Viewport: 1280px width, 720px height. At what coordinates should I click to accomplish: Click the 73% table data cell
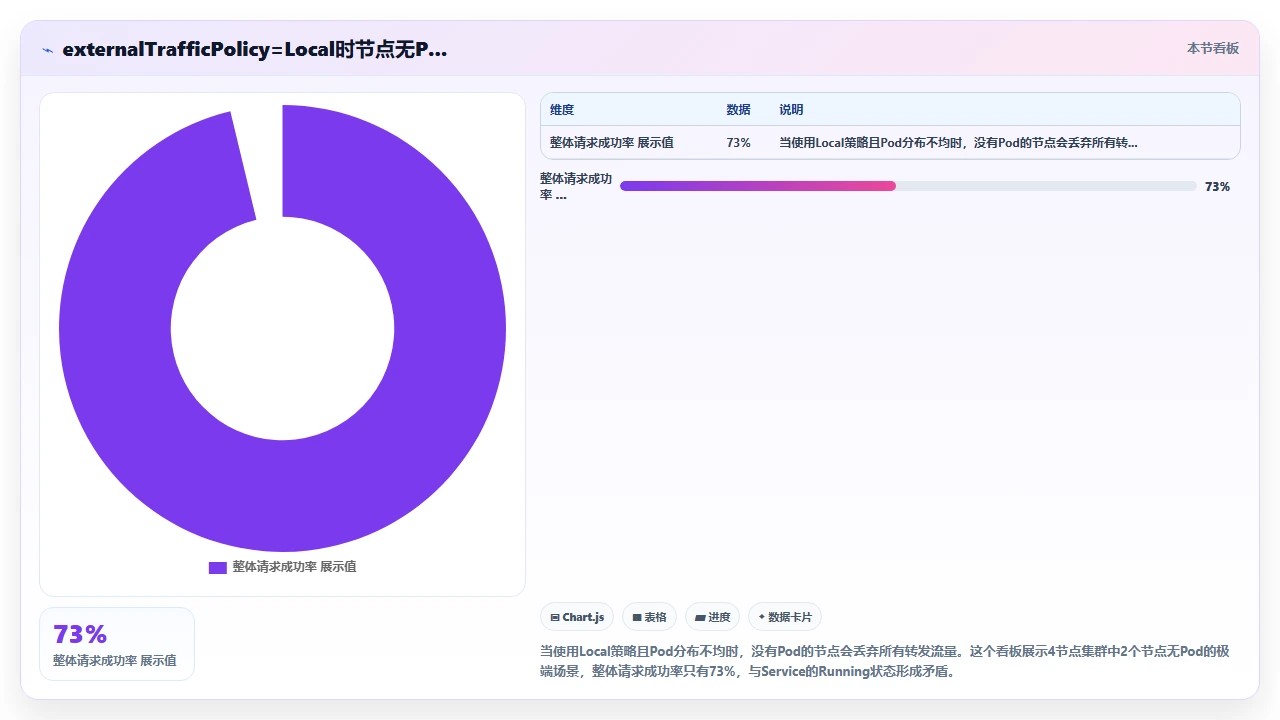click(738, 143)
